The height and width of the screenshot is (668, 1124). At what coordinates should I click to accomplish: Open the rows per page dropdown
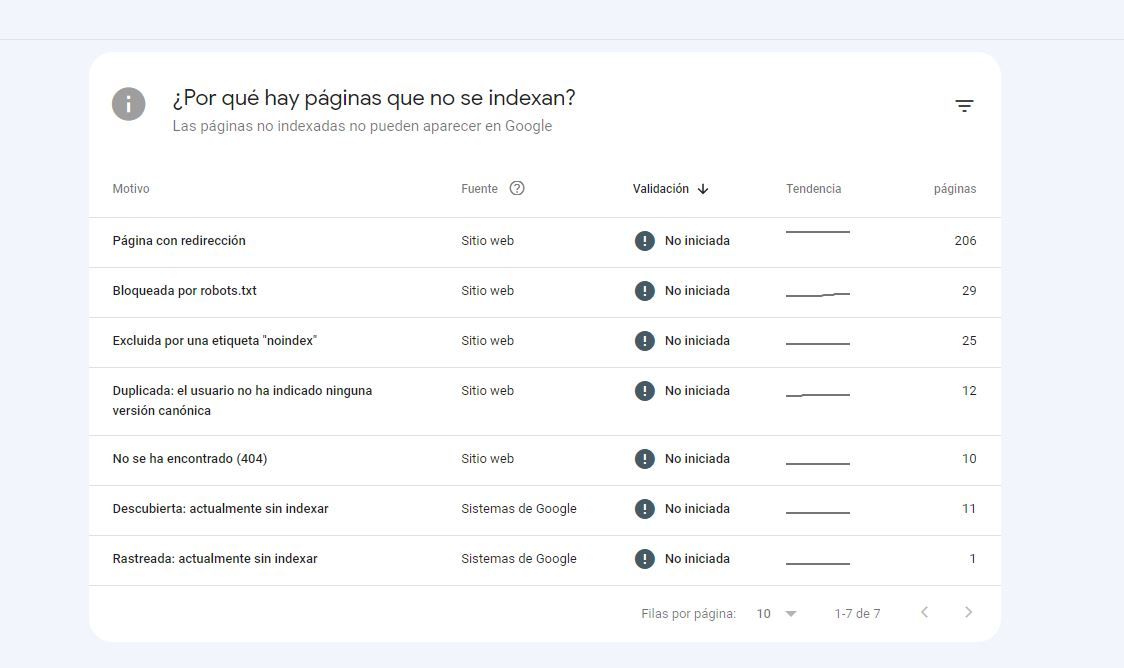776,614
